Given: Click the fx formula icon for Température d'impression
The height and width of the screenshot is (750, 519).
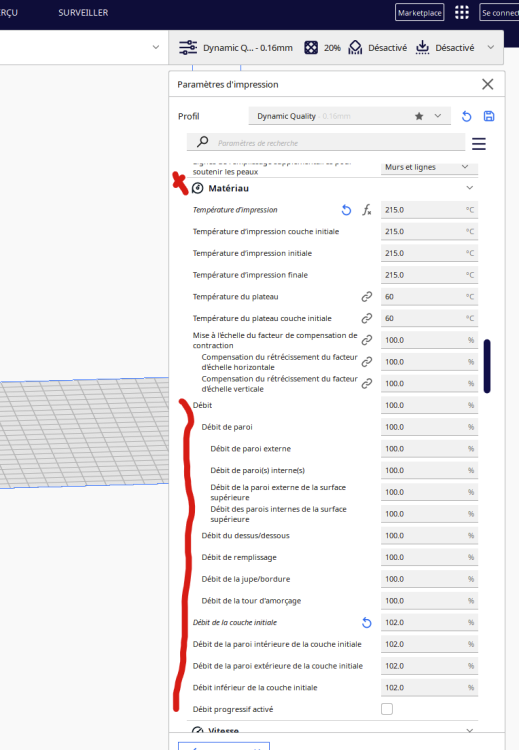Looking at the screenshot, I should pos(367,210).
